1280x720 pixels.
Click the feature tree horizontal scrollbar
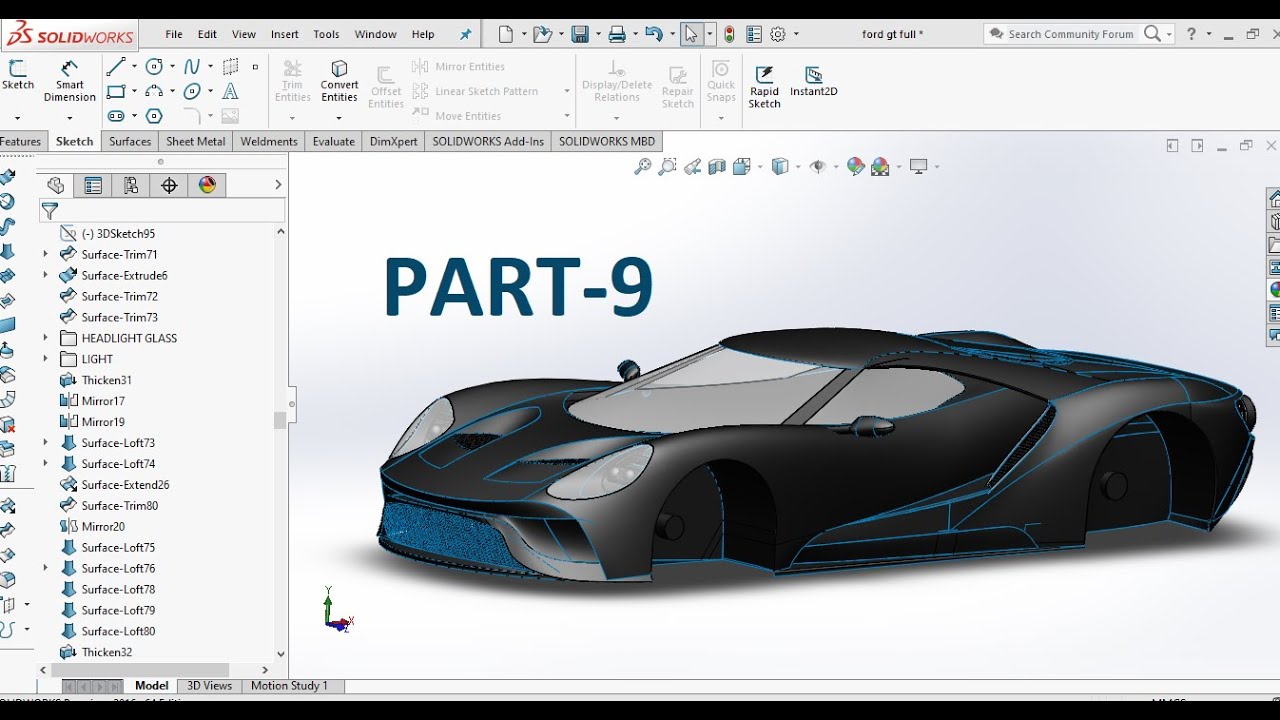[x=140, y=670]
